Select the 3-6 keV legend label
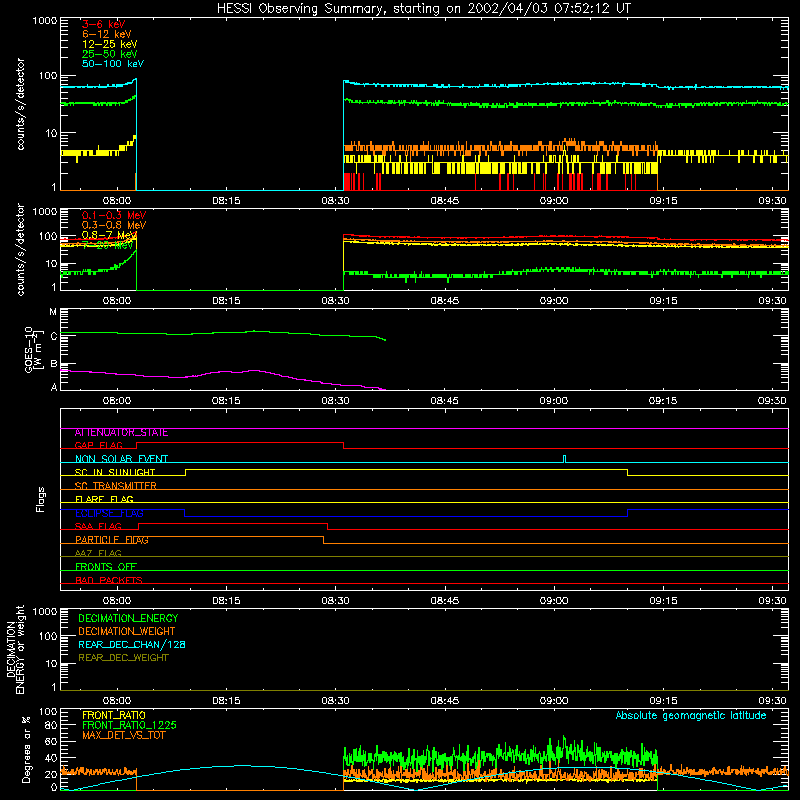800x800 pixels. coord(104,24)
